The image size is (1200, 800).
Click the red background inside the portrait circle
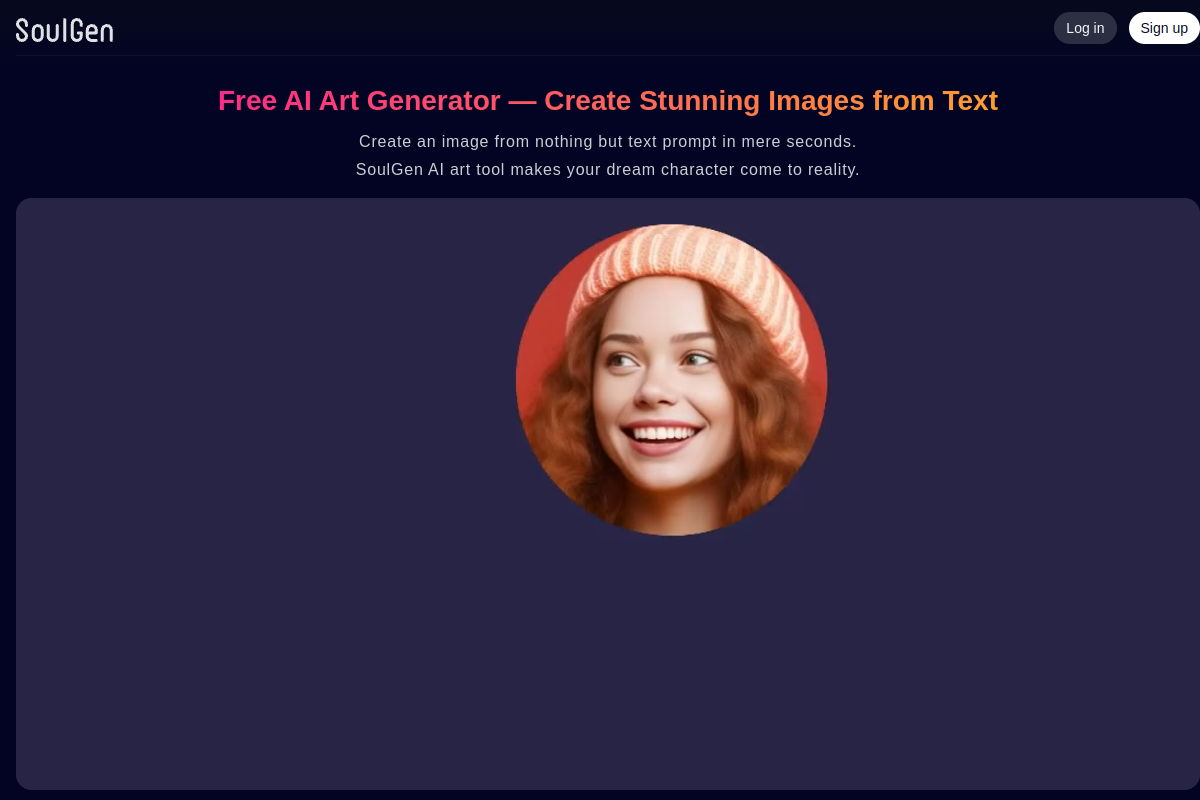tap(540, 330)
